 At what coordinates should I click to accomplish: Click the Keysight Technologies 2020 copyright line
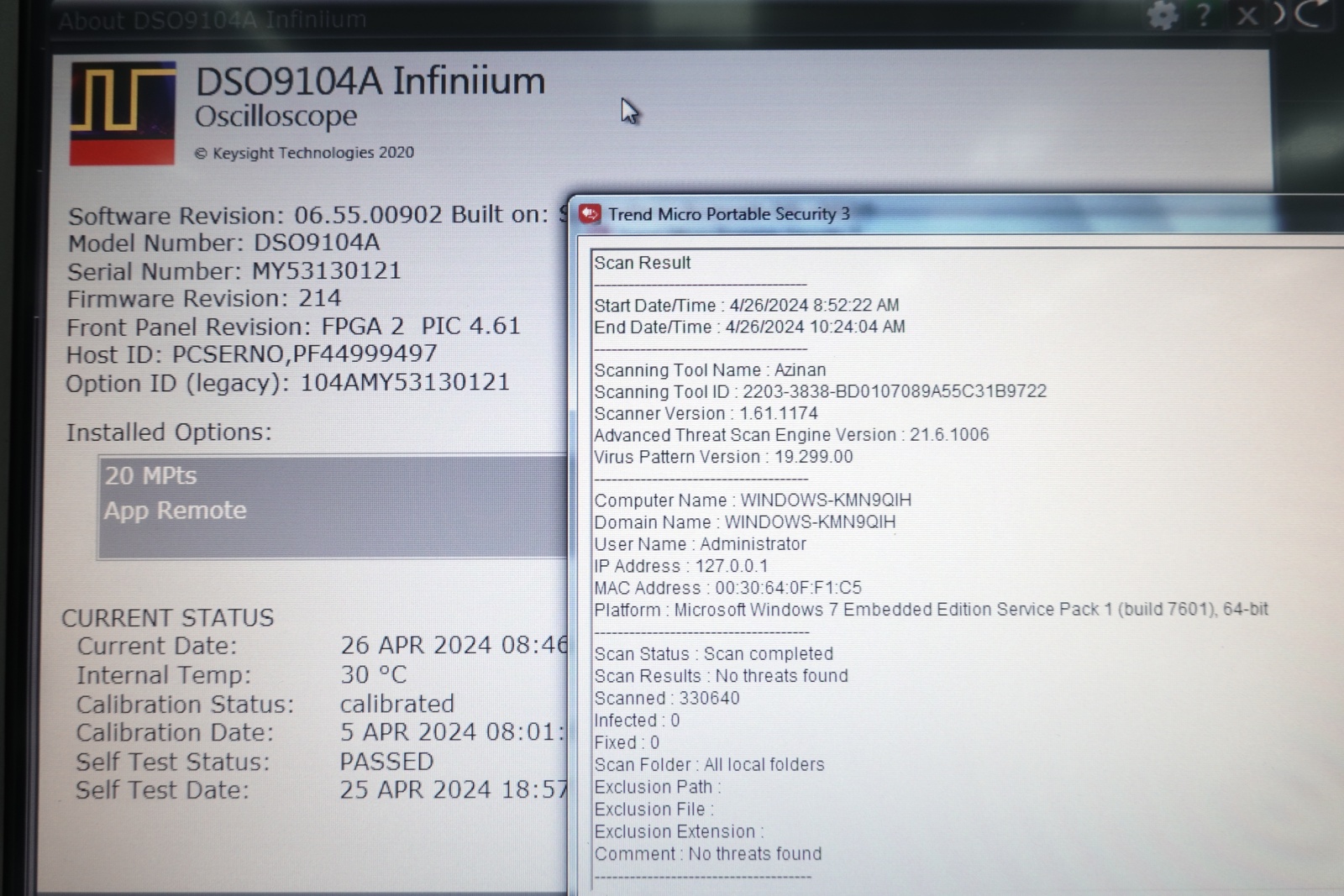pyautogui.click(x=304, y=153)
